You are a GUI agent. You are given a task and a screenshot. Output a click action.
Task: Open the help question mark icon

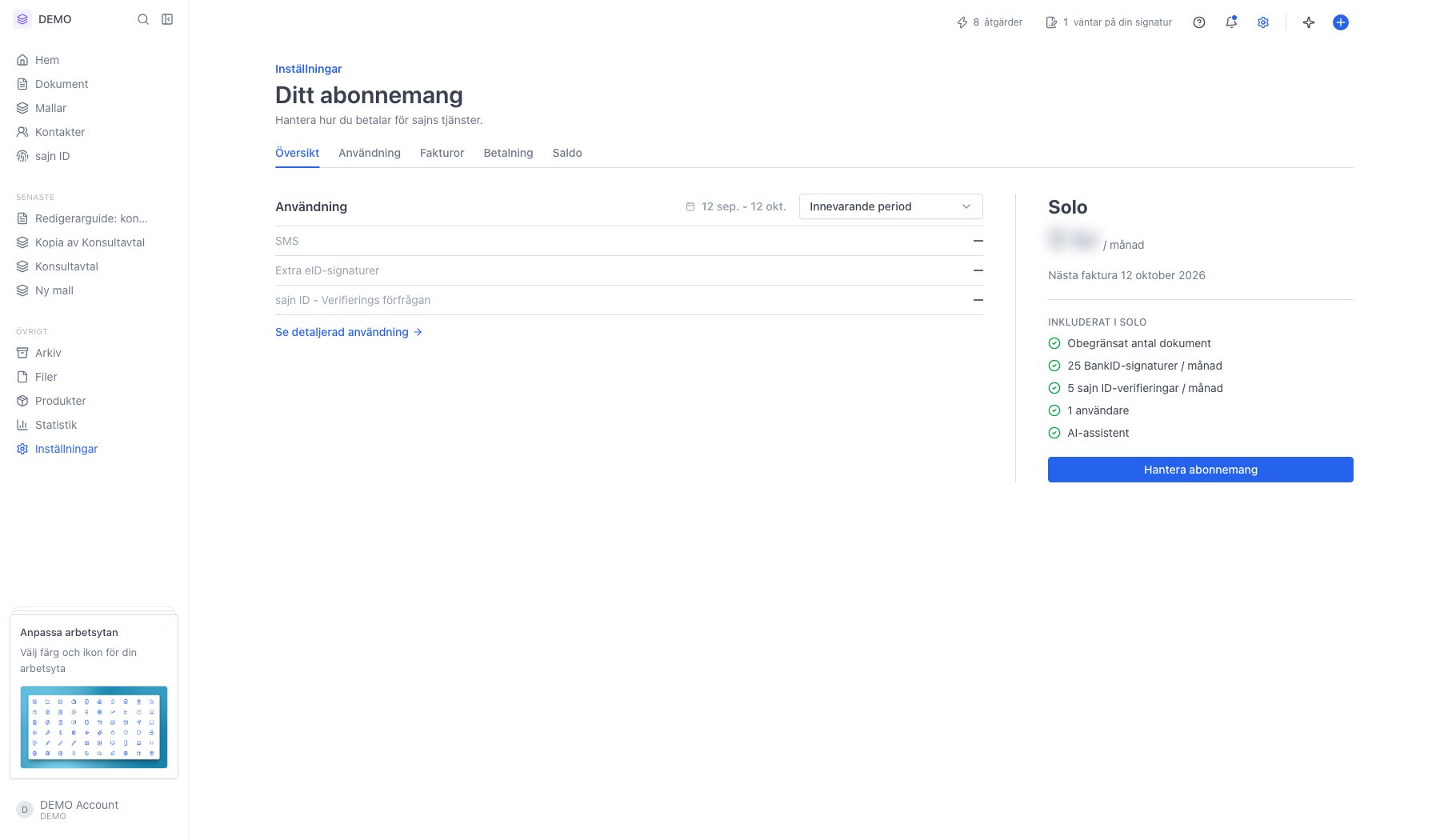pyautogui.click(x=1198, y=22)
